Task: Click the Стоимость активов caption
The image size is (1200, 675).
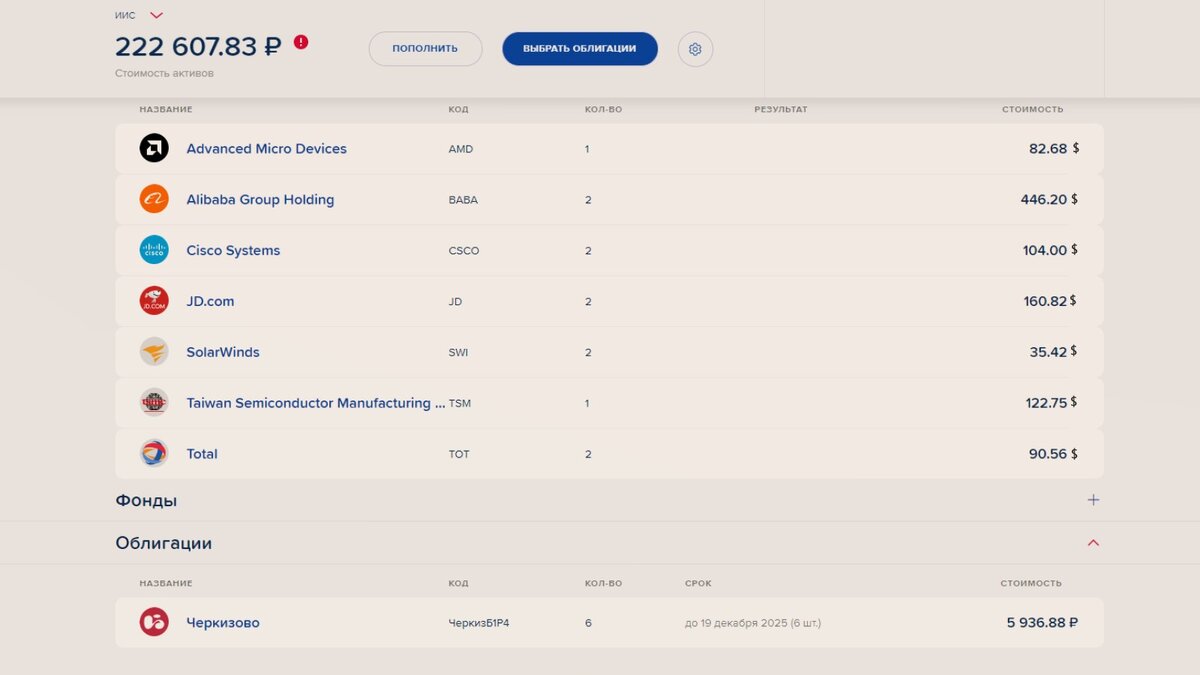Action: 164,73
